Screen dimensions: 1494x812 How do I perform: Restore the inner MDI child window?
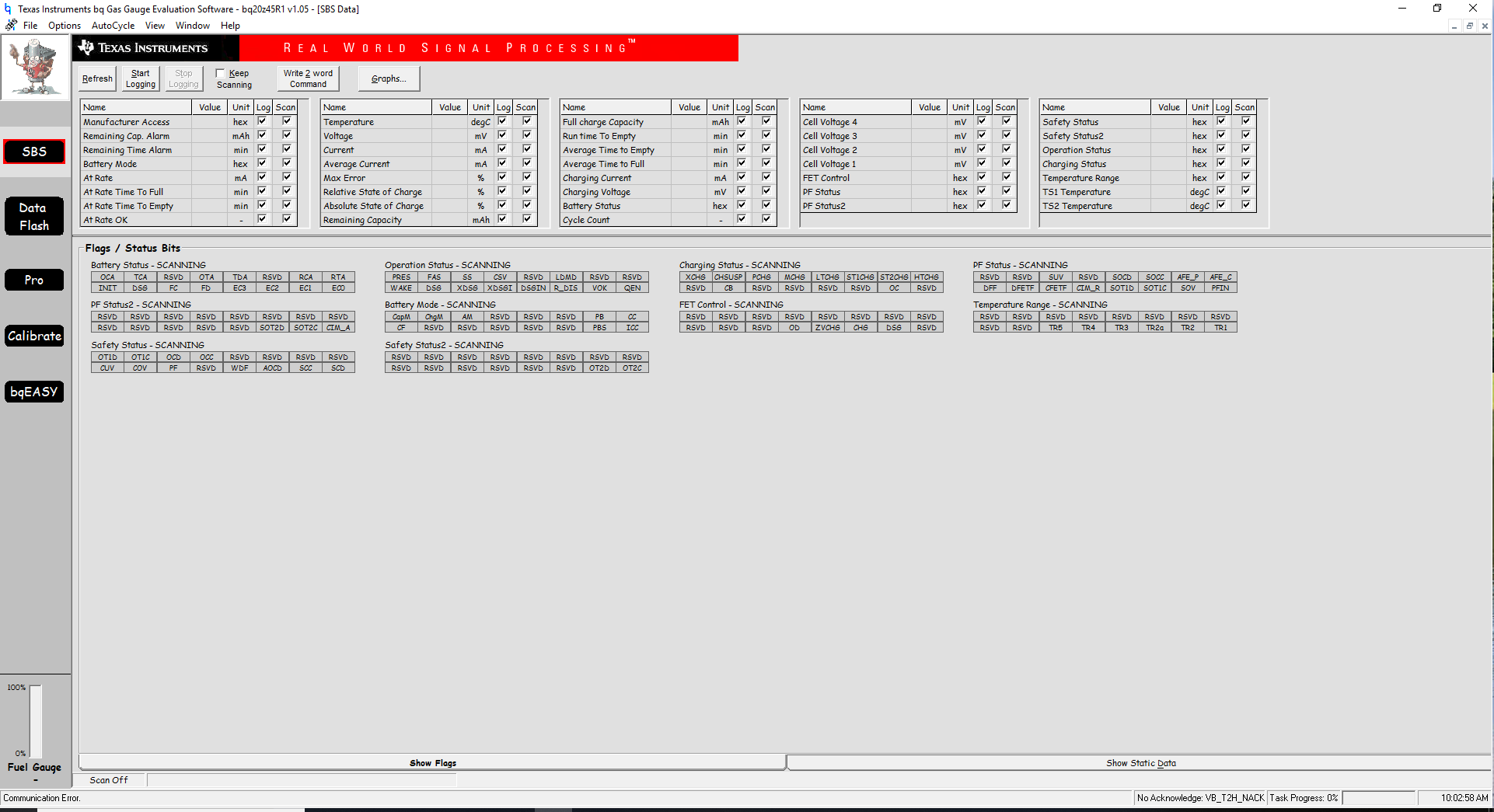pyautogui.click(x=1469, y=26)
